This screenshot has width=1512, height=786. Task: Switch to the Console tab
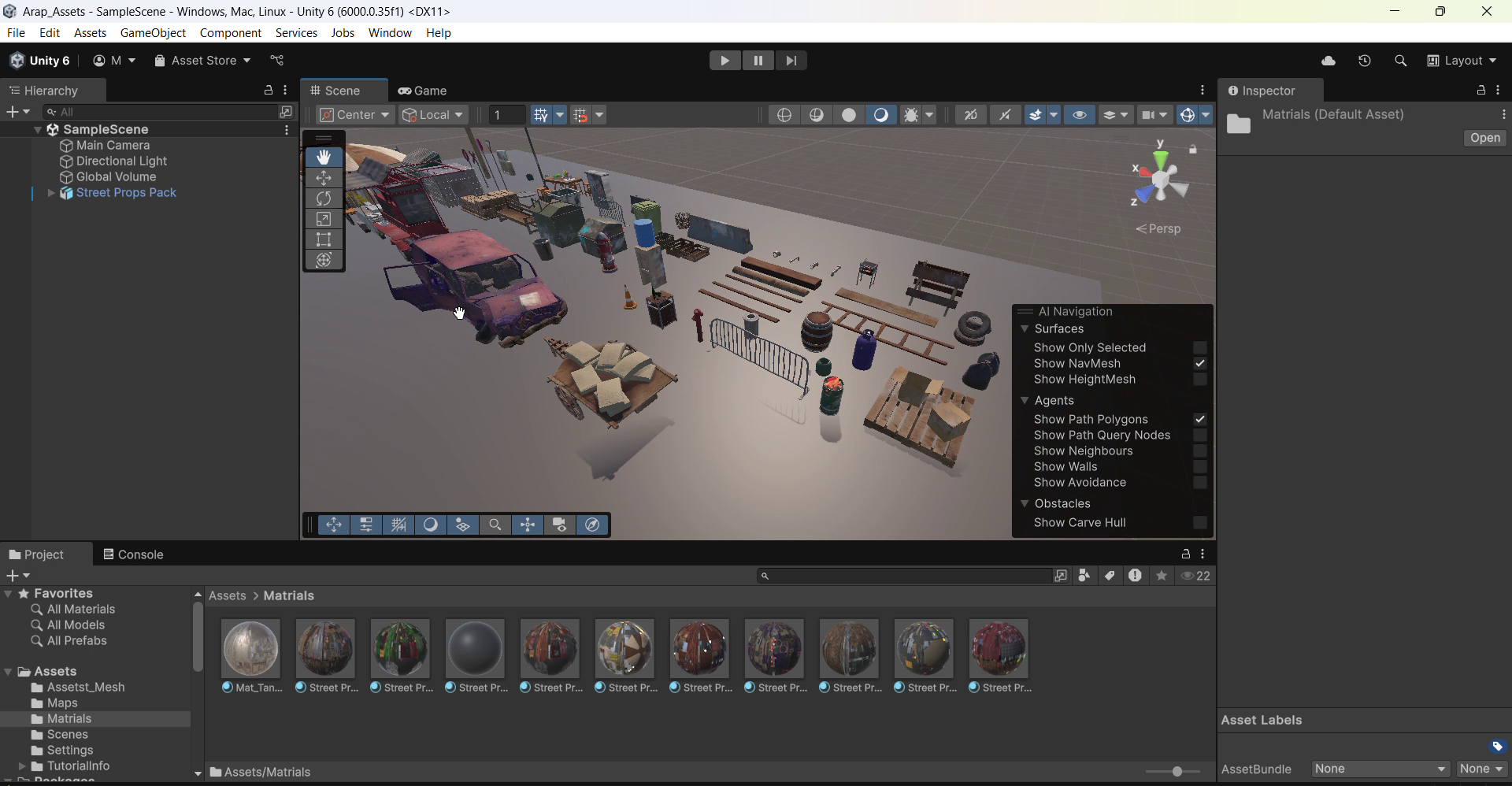click(133, 554)
